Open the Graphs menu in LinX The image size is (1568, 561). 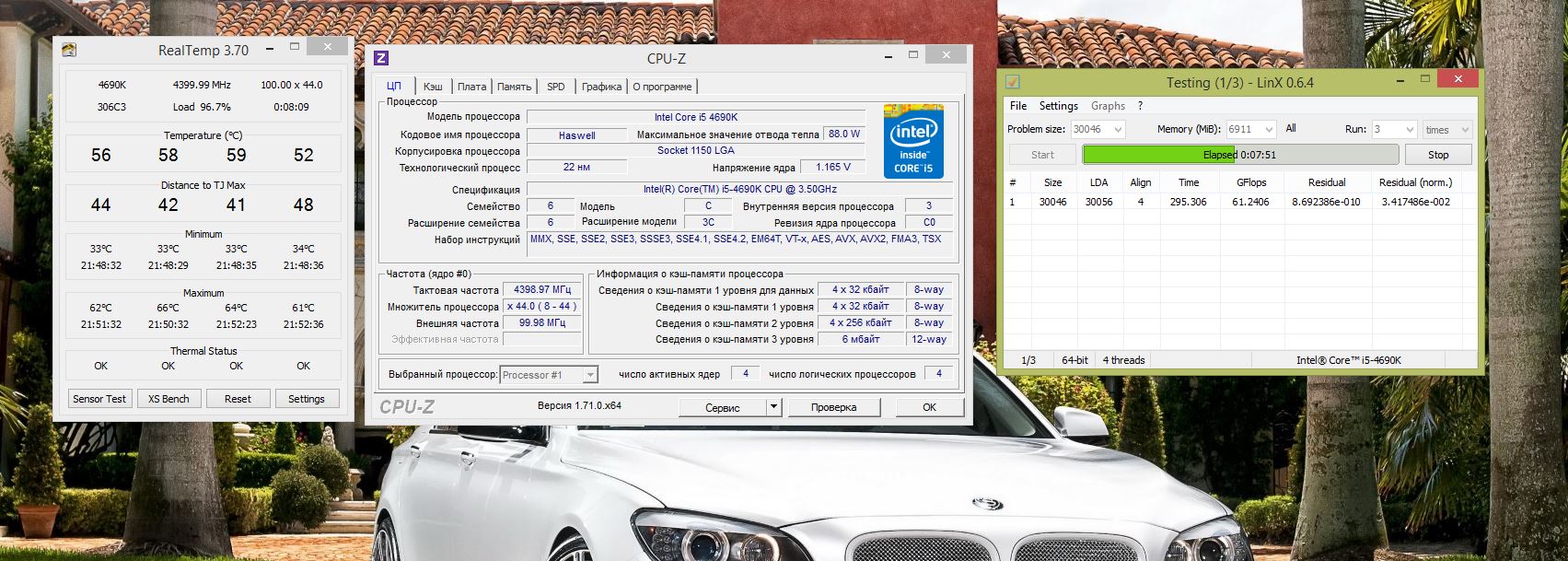tap(1108, 106)
